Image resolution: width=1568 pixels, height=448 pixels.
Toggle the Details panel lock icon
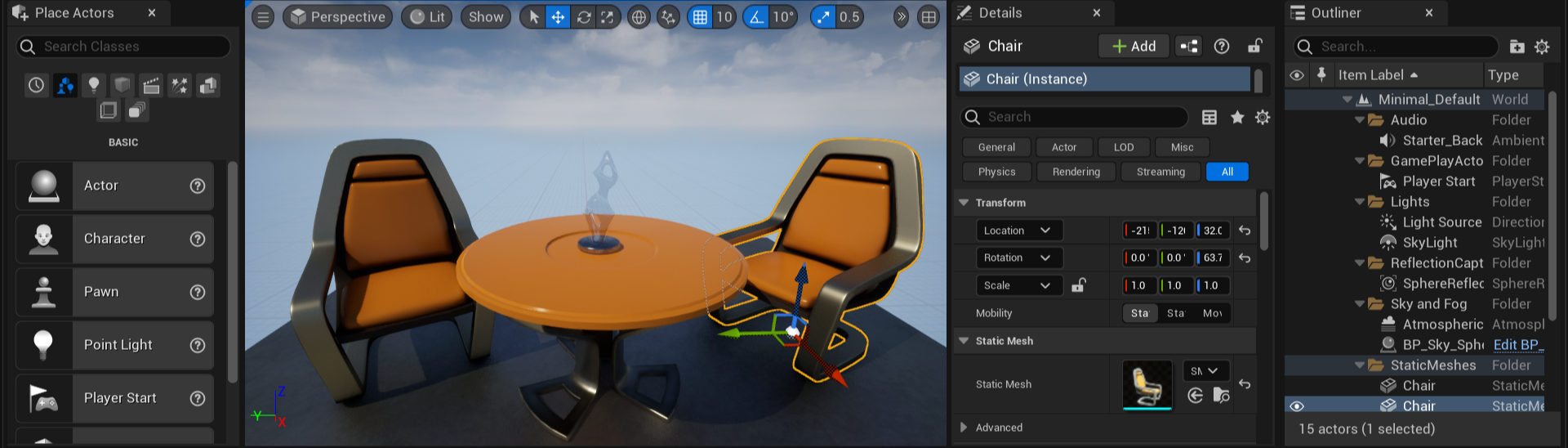pos(1254,46)
